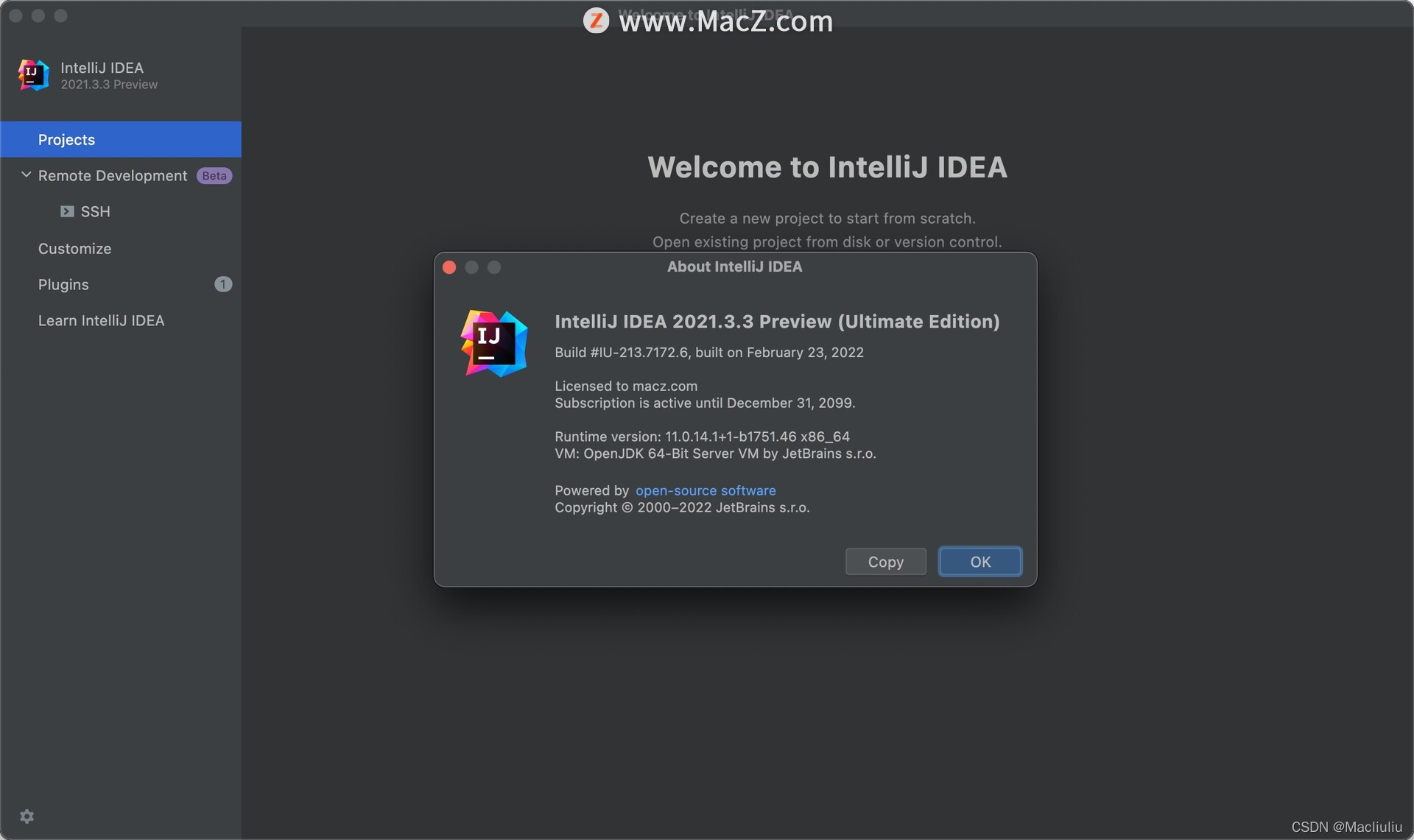The image size is (1414, 840).
Task: Click the Remote Development label
Action: click(x=113, y=176)
